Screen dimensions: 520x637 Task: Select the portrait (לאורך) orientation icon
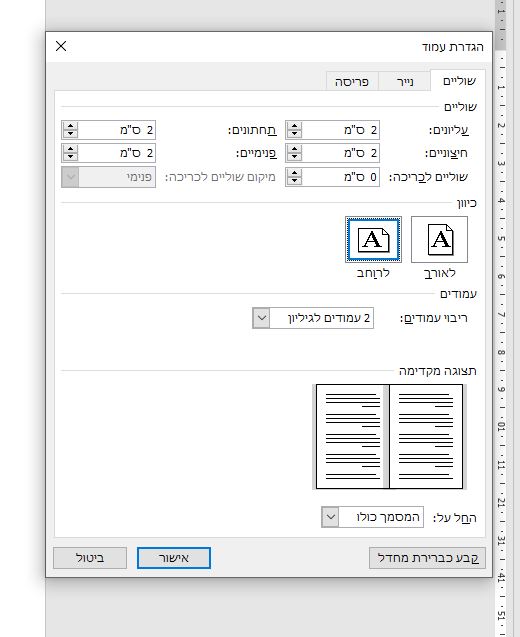pos(439,239)
